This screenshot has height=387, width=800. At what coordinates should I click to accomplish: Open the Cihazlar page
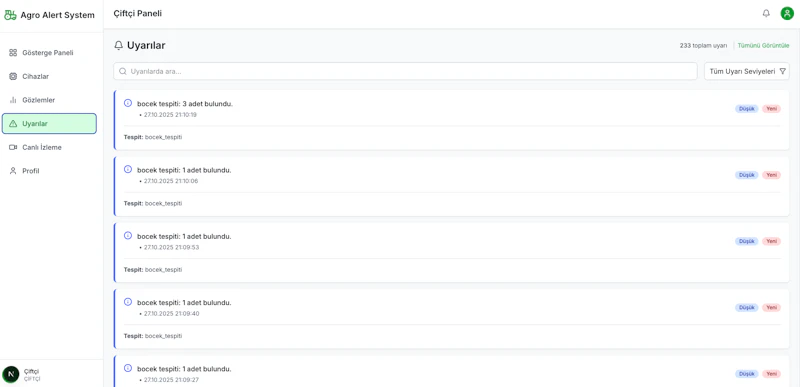point(49,76)
